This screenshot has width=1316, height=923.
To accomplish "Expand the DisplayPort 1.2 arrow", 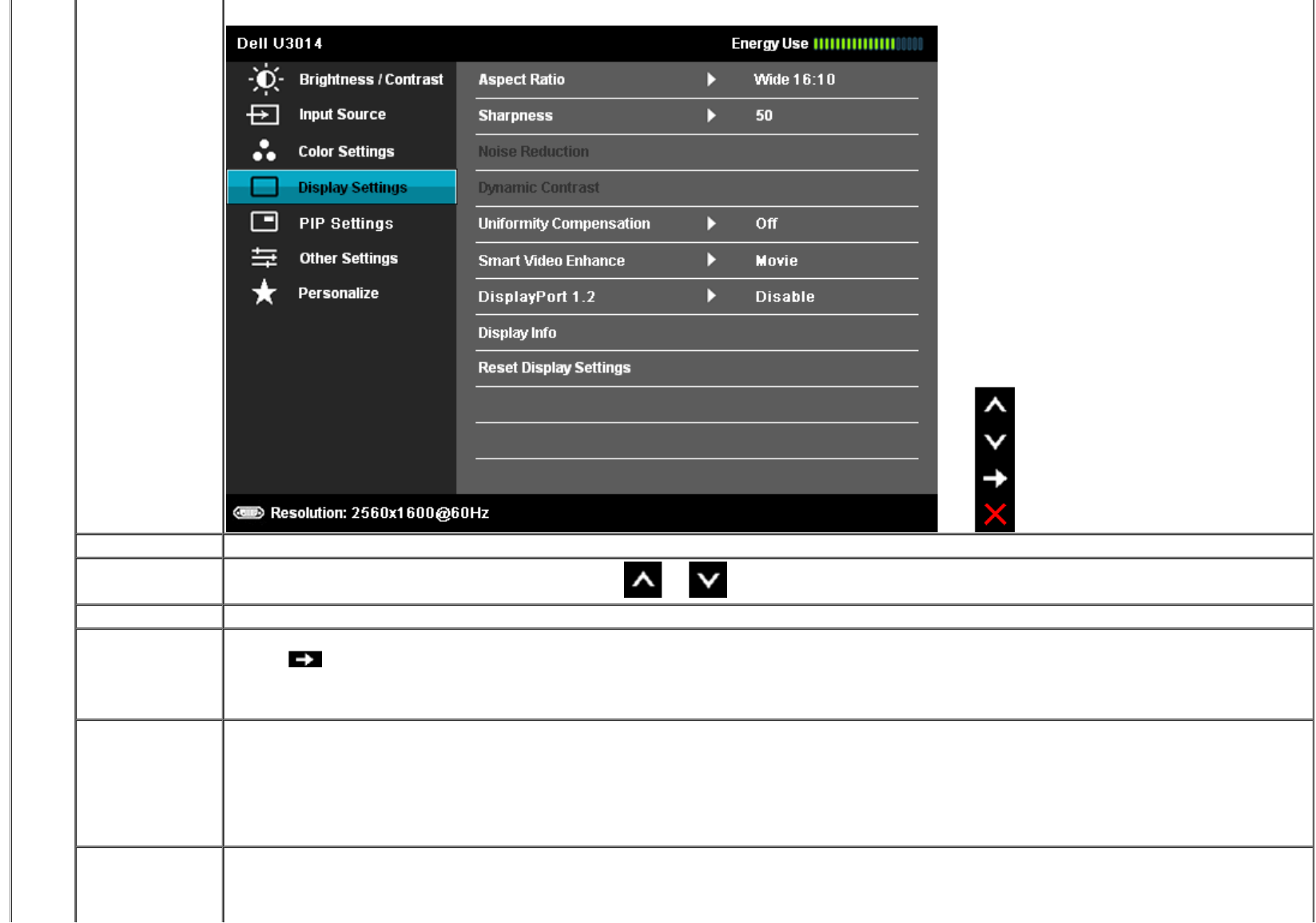I will point(711,296).
